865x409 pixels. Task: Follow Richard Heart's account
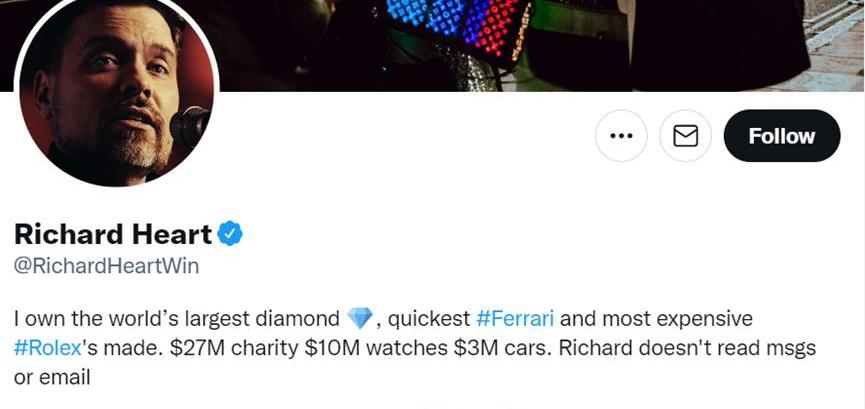[x=781, y=136]
